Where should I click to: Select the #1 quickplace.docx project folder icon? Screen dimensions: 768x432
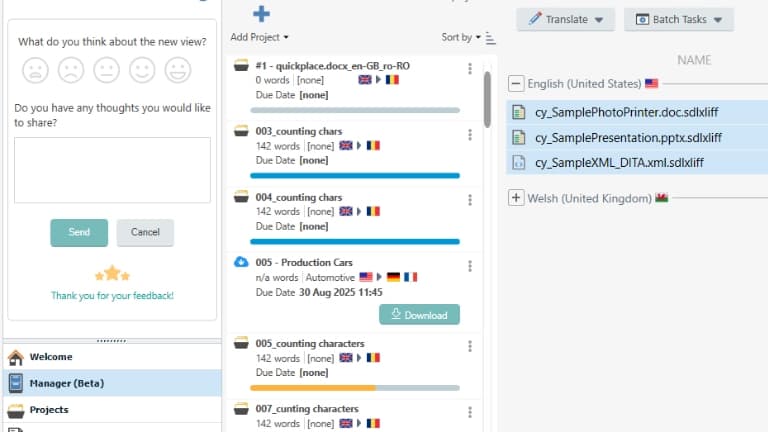tap(241, 65)
